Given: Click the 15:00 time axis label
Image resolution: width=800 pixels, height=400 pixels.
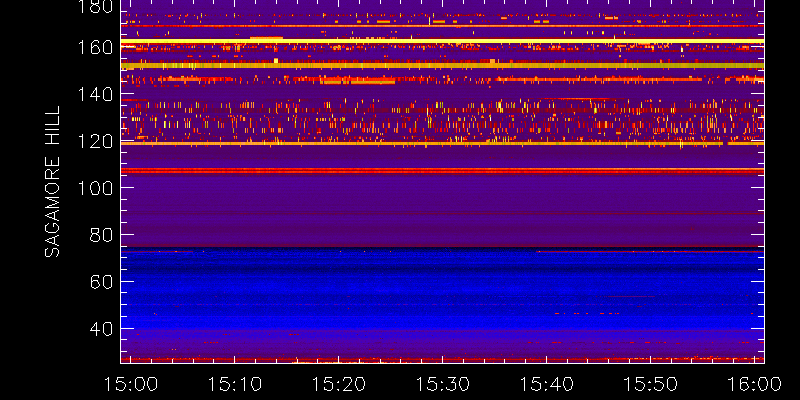Looking at the screenshot, I should pos(131,384).
